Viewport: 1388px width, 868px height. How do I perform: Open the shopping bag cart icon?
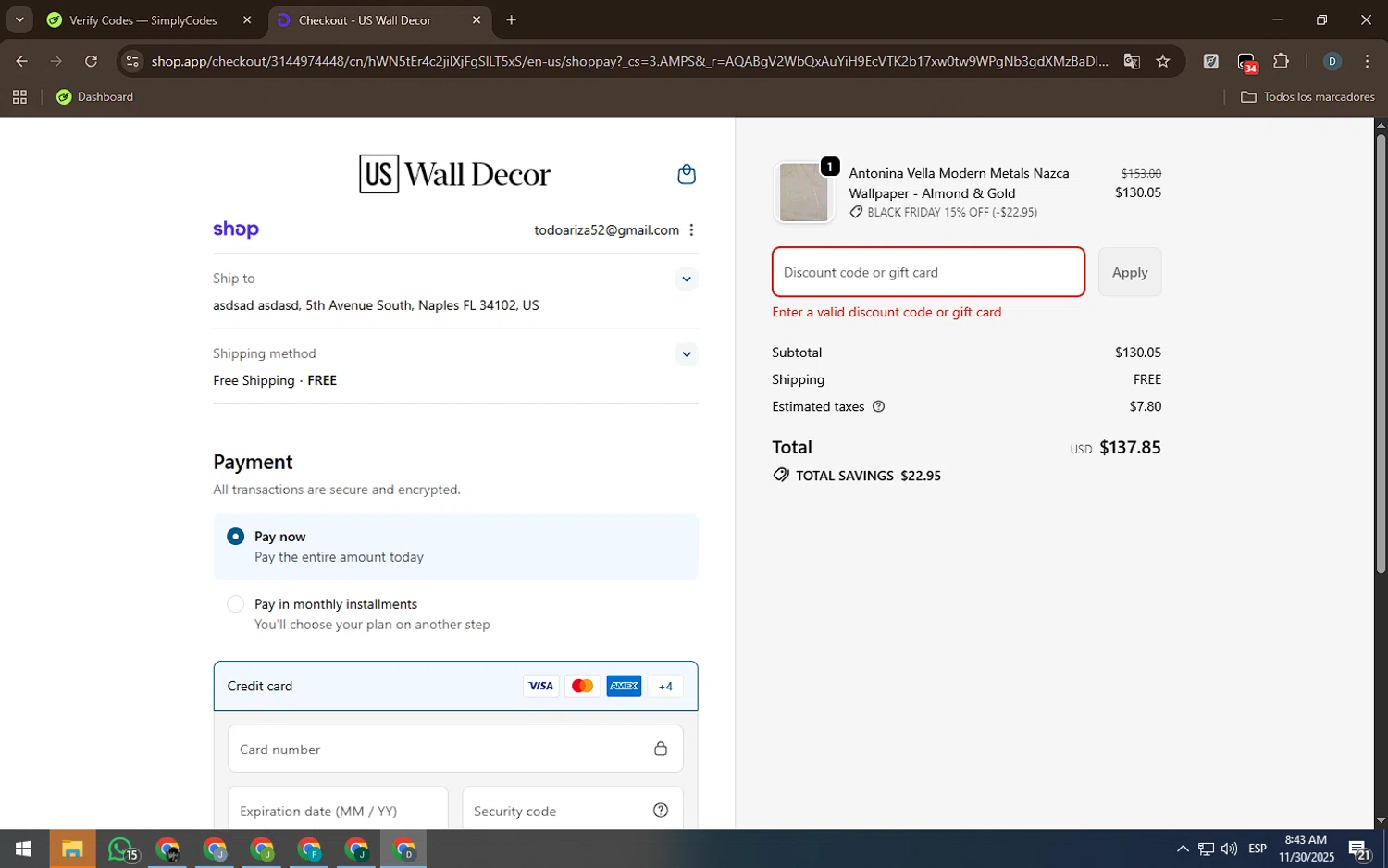tap(687, 174)
